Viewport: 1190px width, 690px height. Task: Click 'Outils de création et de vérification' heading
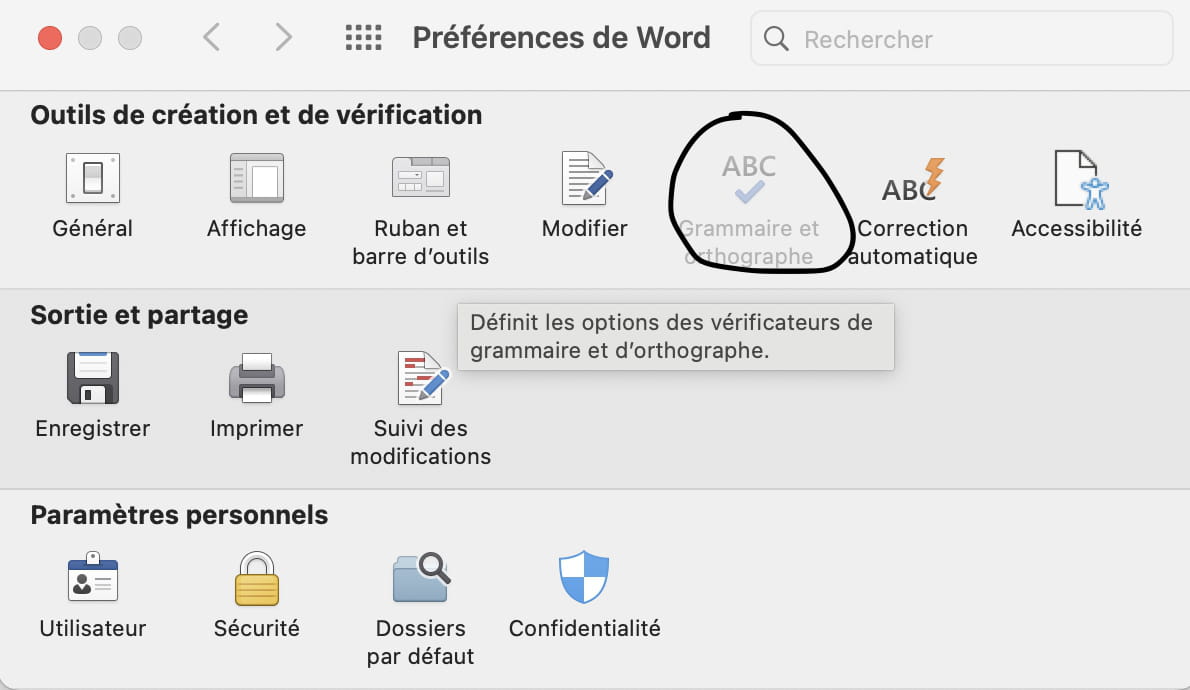(x=257, y=115)
